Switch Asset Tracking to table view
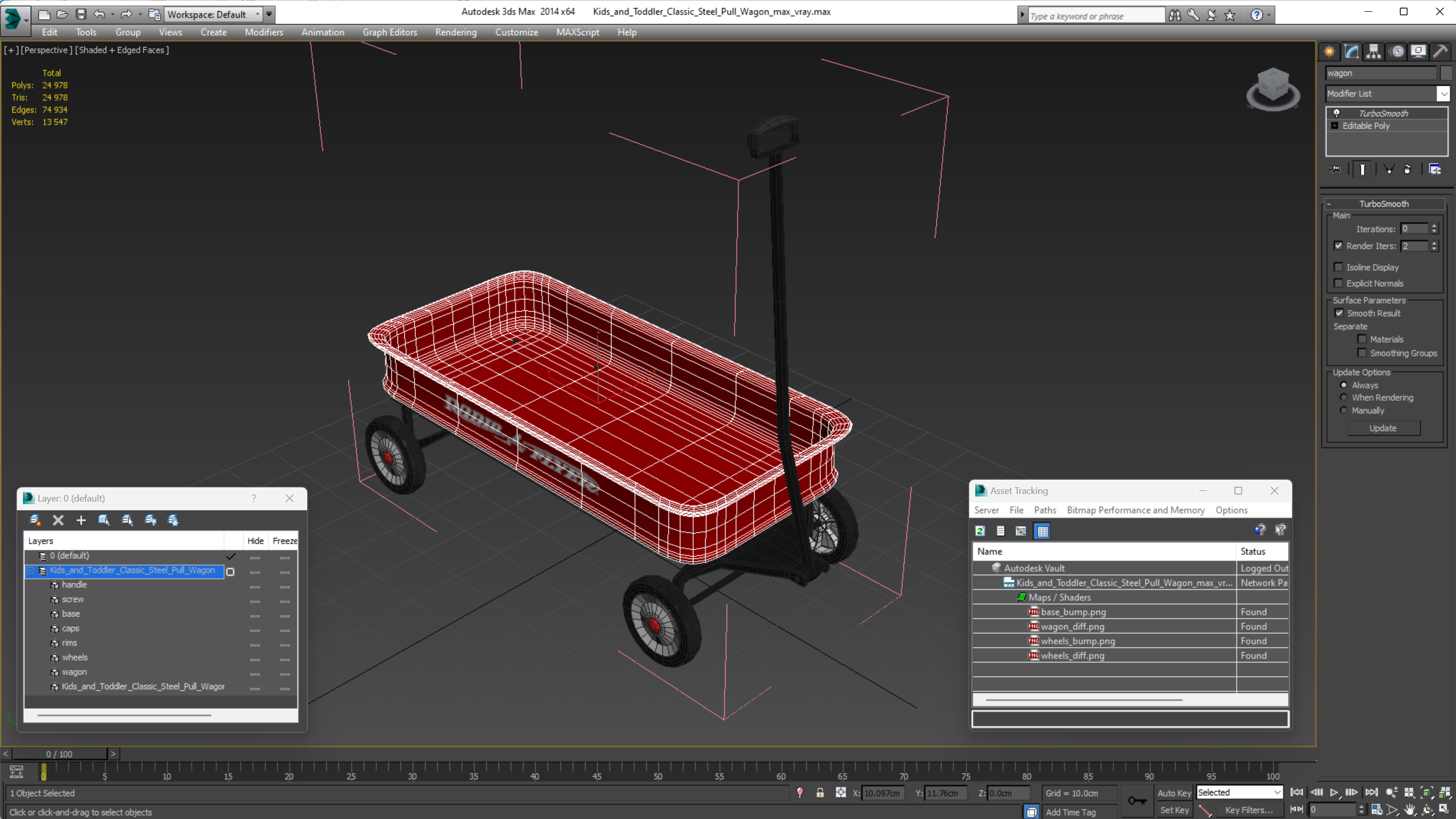1456x819 pixels. [x=1042, y=531]
